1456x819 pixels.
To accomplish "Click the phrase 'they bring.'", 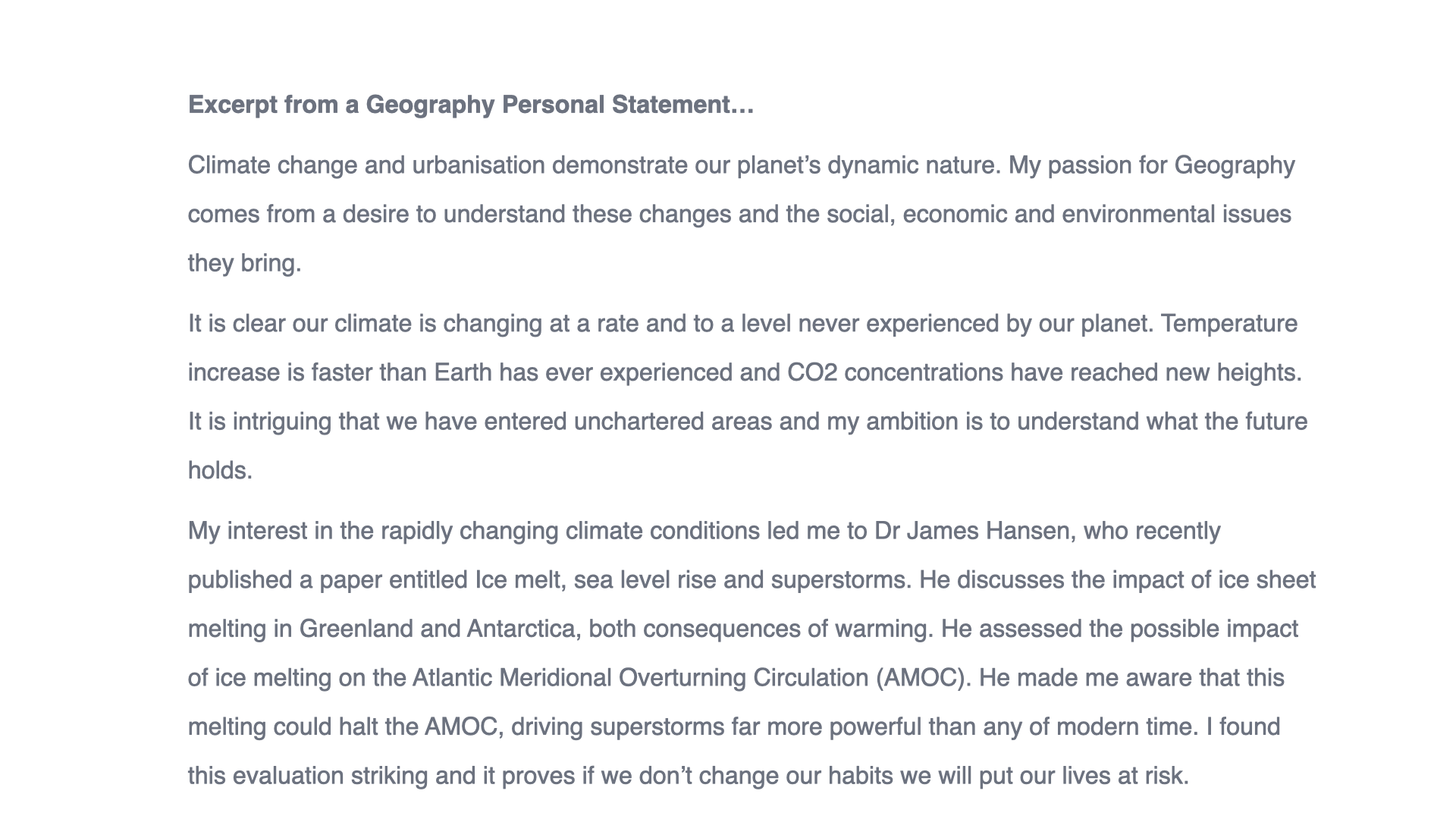I will point(245,264).
